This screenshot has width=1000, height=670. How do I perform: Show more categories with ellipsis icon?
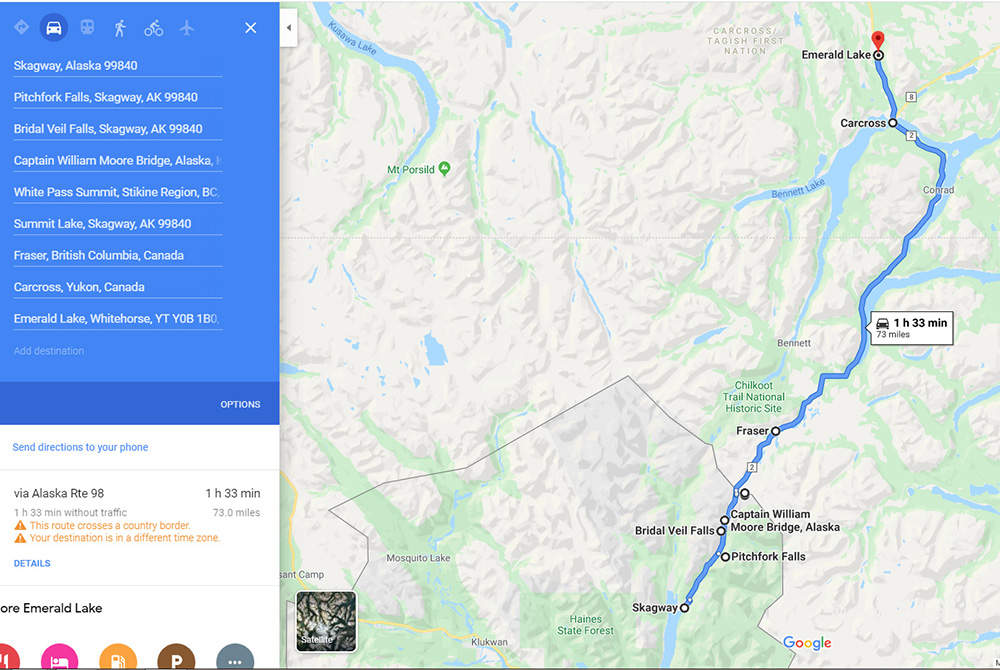click(x=235, y=657)
